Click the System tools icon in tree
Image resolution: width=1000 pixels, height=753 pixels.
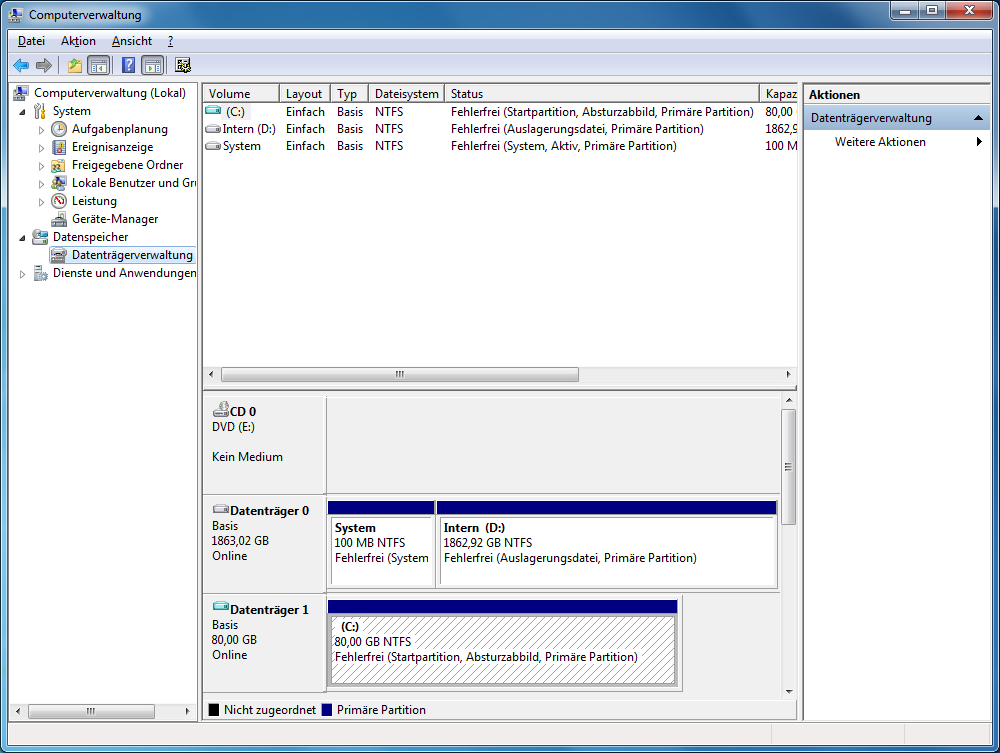(40, 111)
